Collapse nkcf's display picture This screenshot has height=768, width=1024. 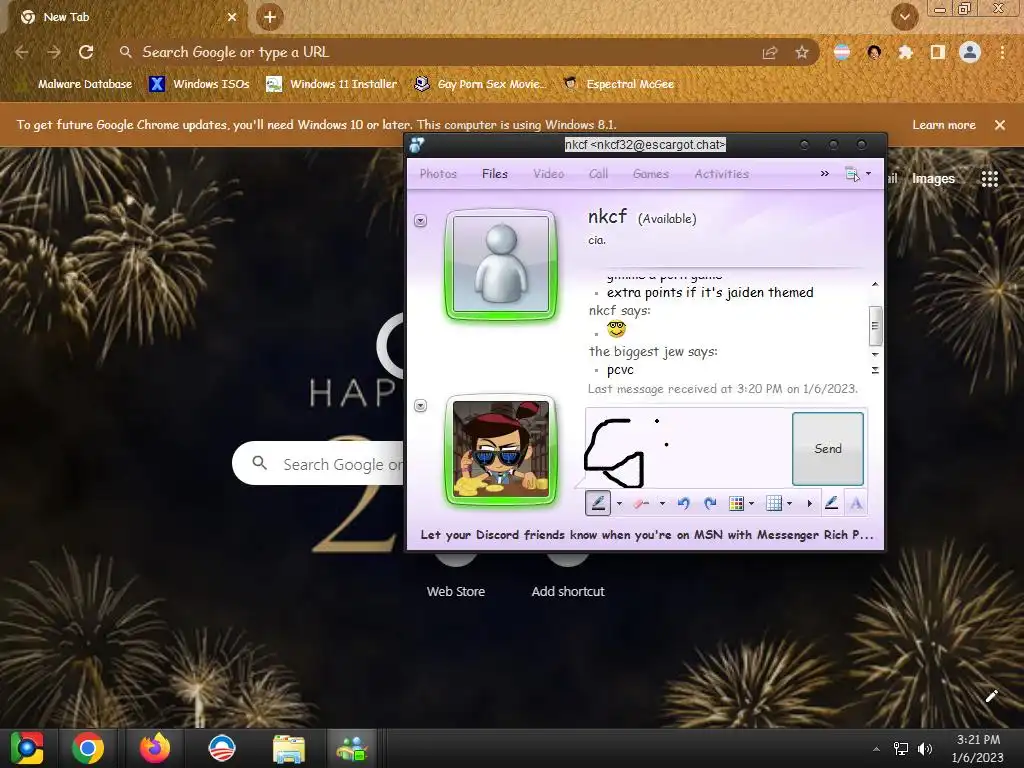tap(421, 221)
